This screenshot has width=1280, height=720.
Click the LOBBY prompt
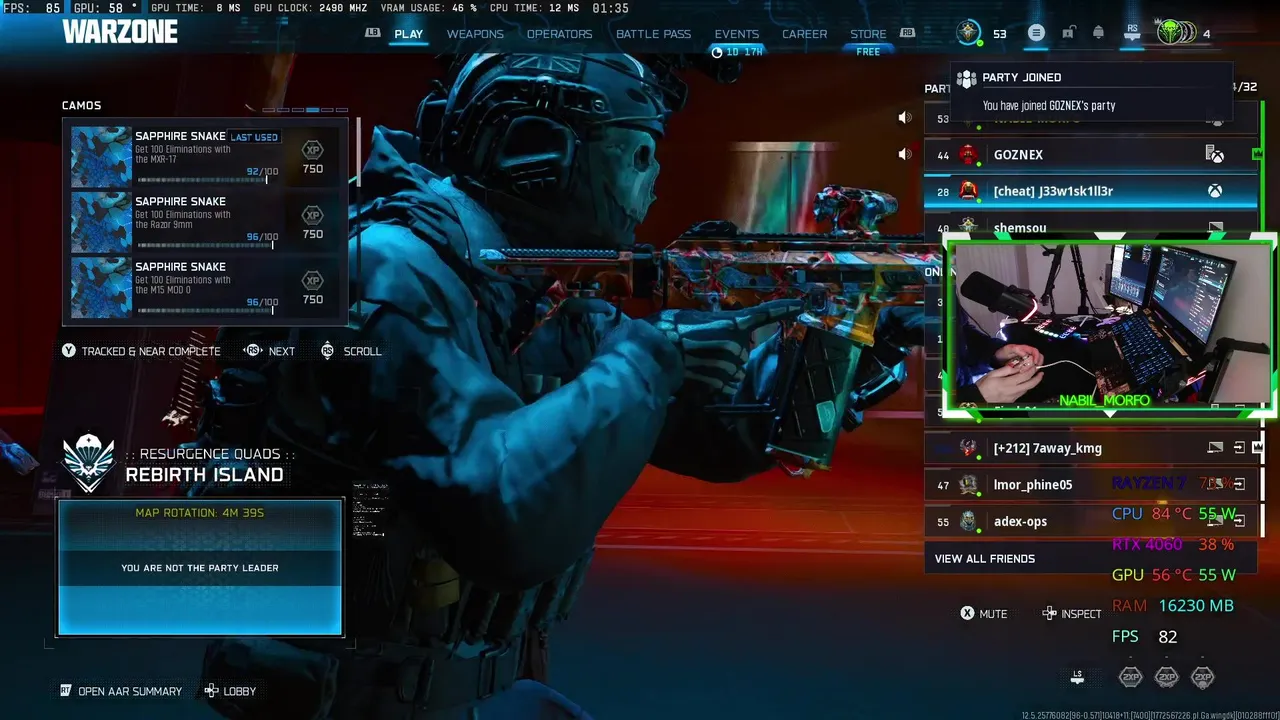click(230, 691)
